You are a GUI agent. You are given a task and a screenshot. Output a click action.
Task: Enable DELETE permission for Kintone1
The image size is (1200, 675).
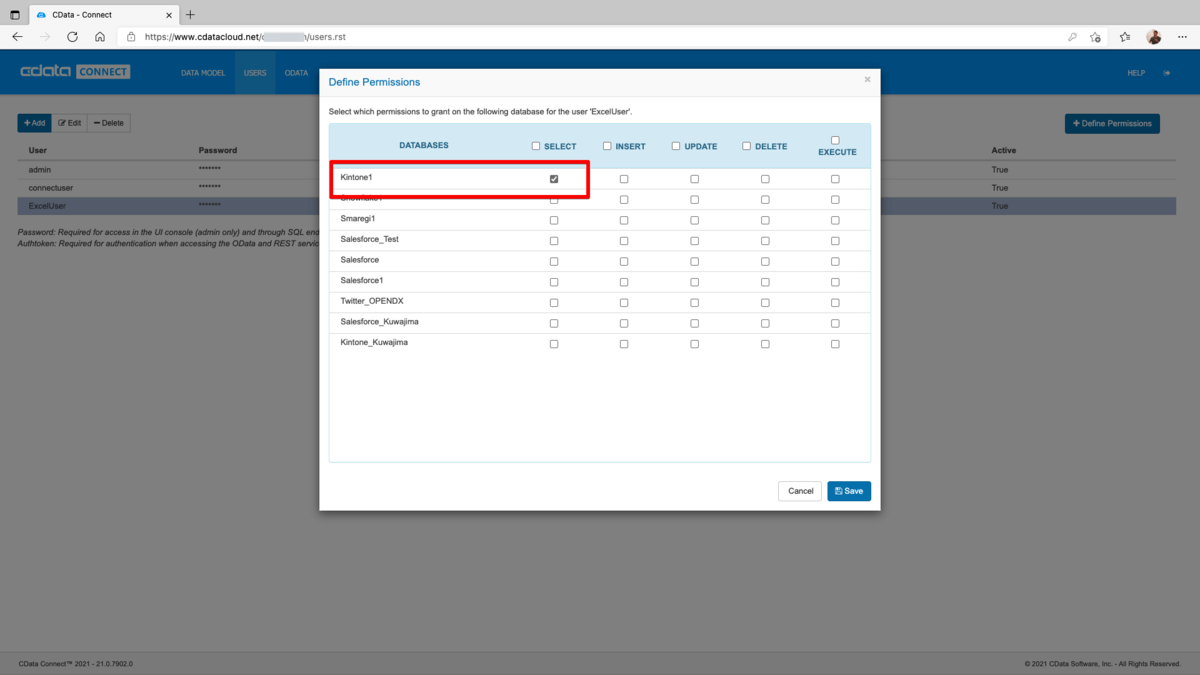click(x=765, y=179)
